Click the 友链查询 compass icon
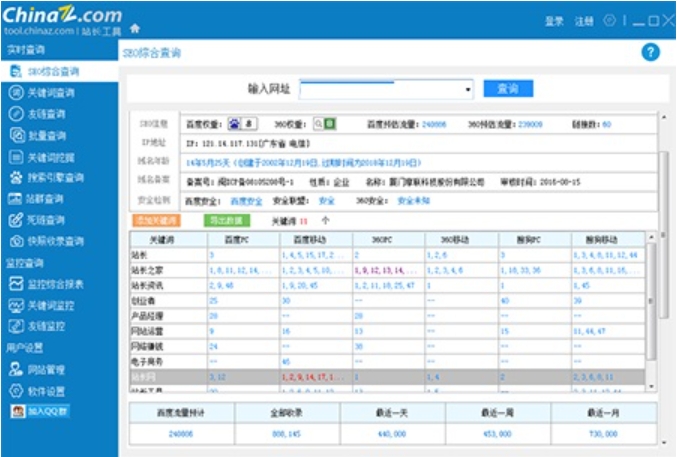 (16, 114)
